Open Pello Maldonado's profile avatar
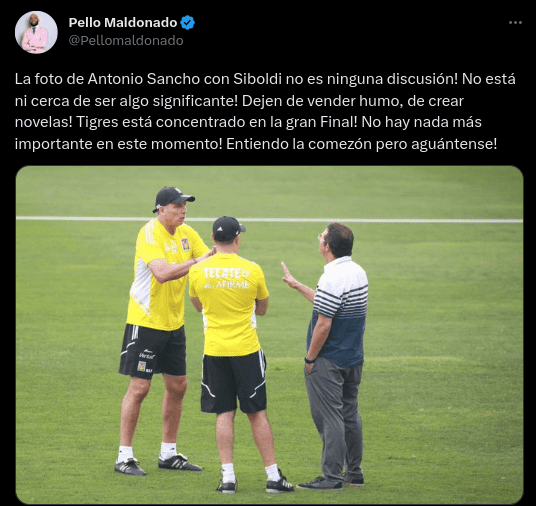The image size is (536, 506). coord(36,32)
